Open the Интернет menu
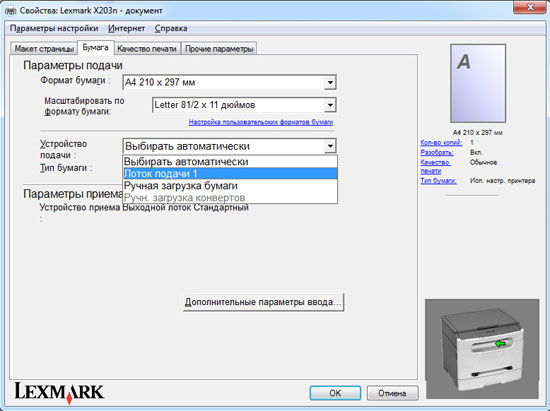The height and width of the screenshot is (411, 550). [126, 28]
